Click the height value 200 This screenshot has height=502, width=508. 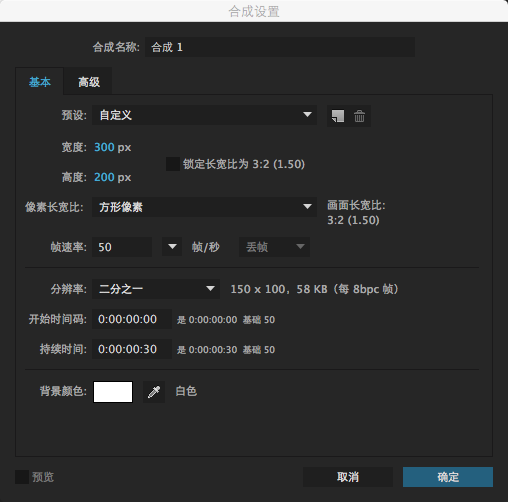[x=104, y=177]
